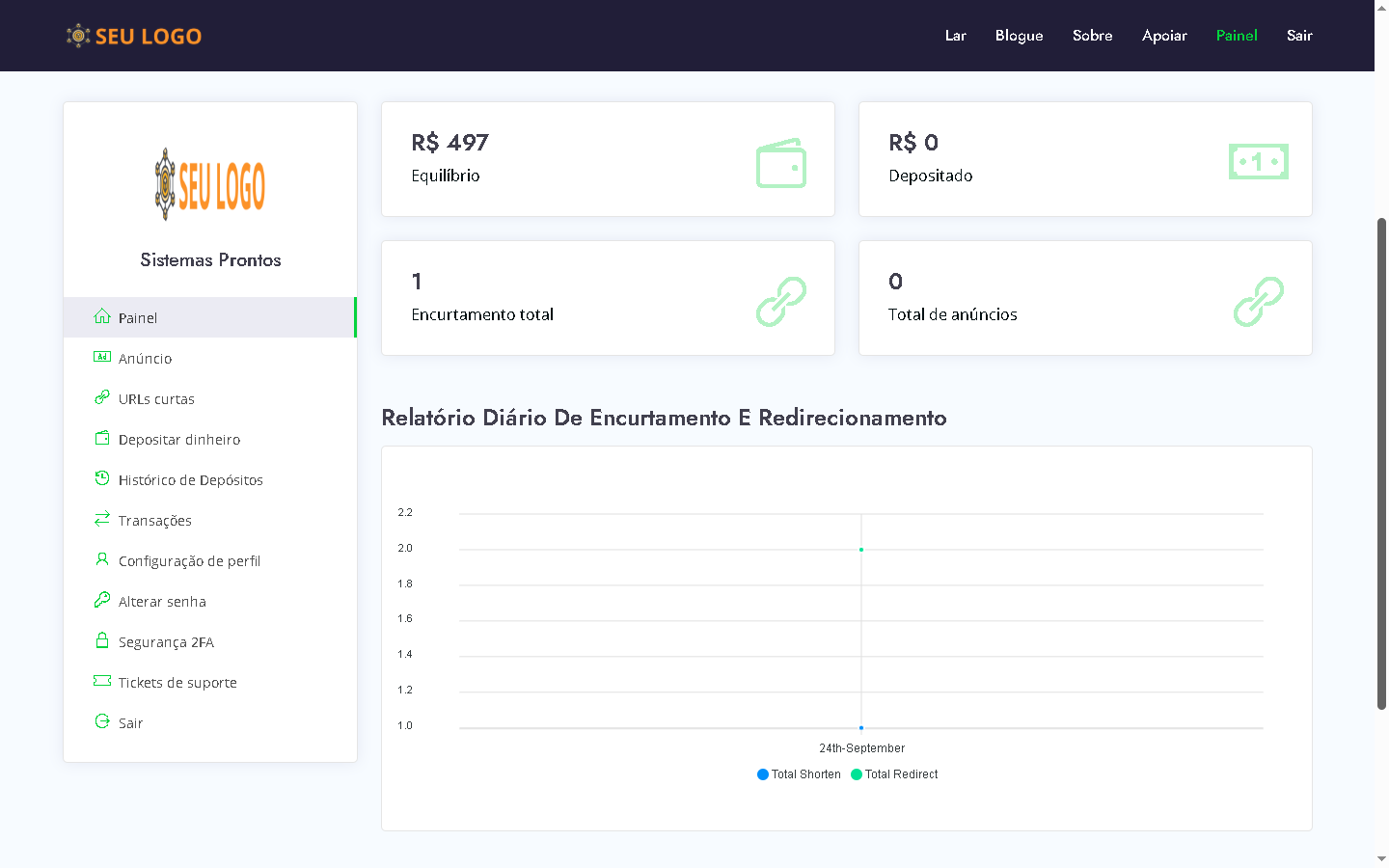Click the arrows icon beside Transações
Viewport: 1389px width, 868px height.
[102, 519]
